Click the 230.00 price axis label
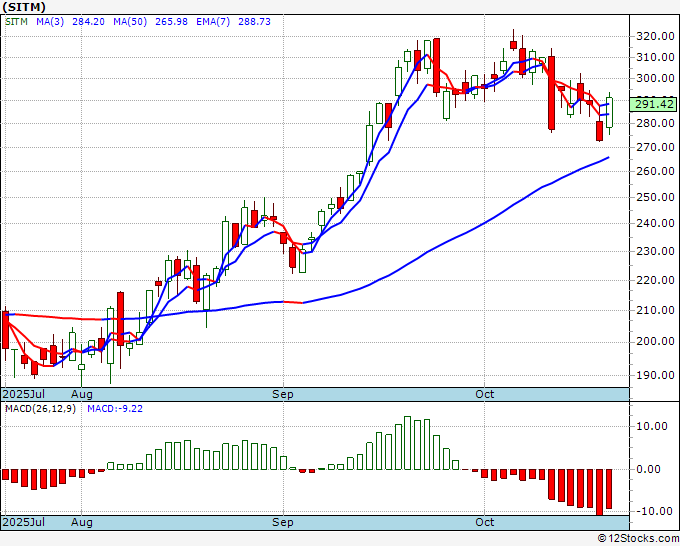 655,251
